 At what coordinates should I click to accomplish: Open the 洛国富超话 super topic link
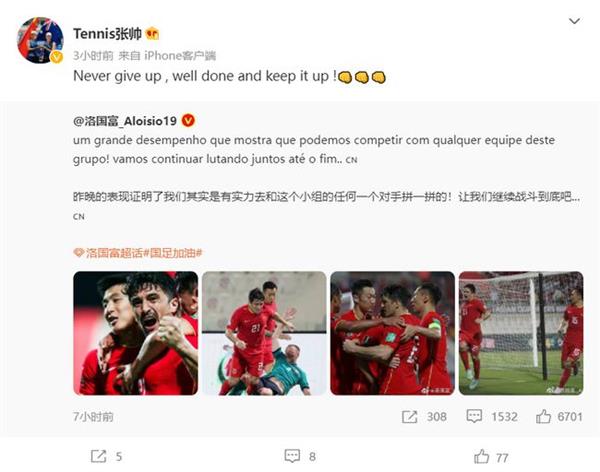(x=108, y=253)
